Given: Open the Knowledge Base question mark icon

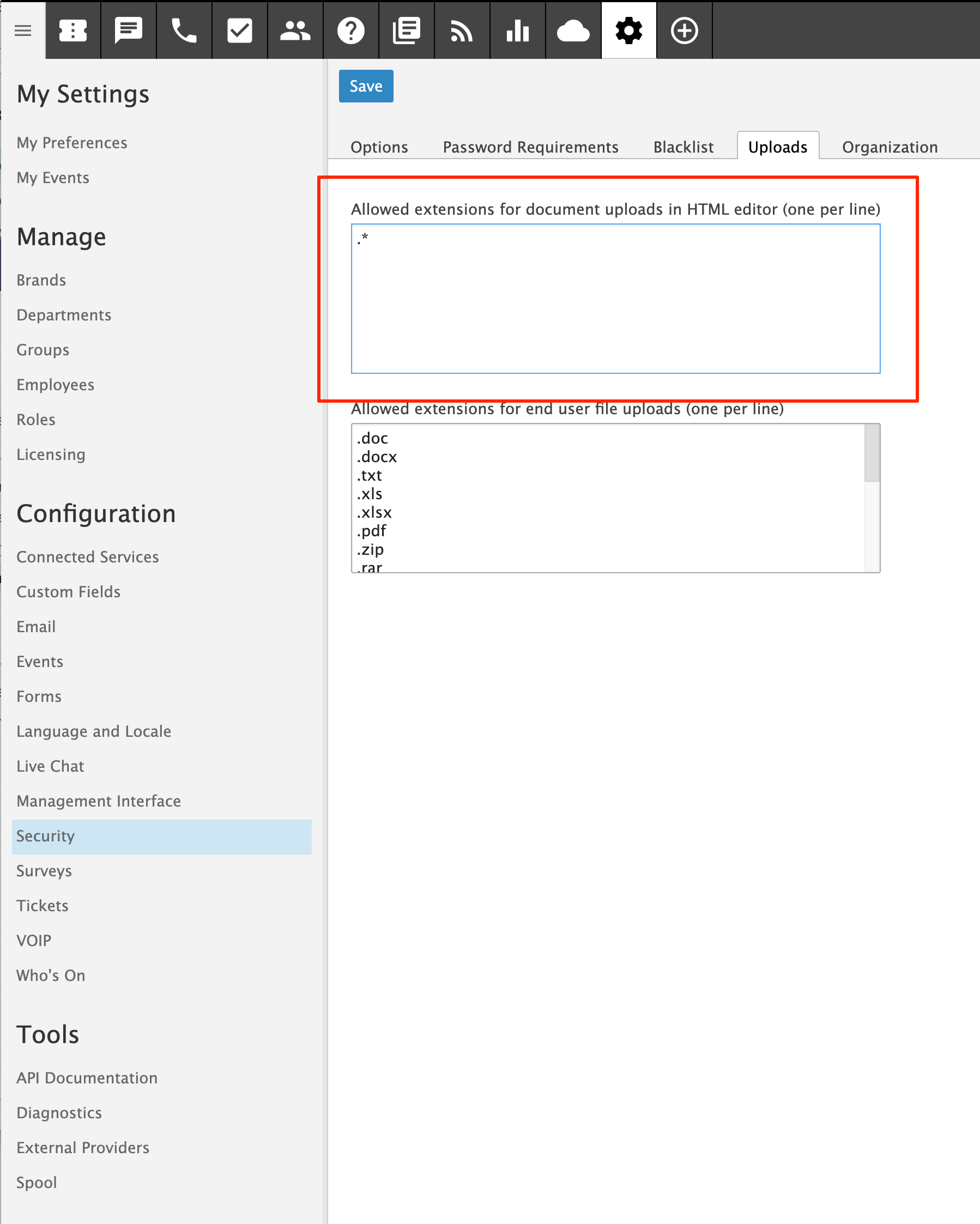Looking at the screenshot, I should (351, 30).
